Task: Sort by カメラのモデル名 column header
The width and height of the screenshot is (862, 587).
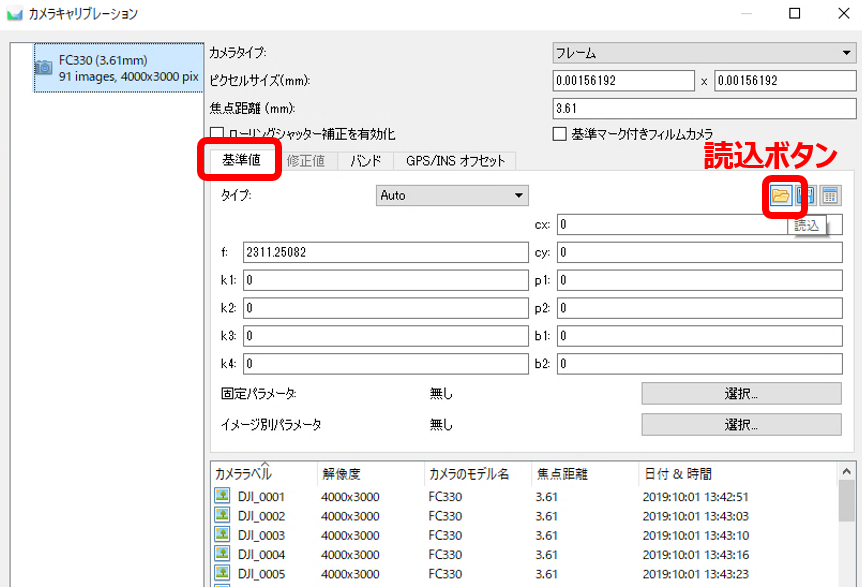Action: click(x=477, y=474)
